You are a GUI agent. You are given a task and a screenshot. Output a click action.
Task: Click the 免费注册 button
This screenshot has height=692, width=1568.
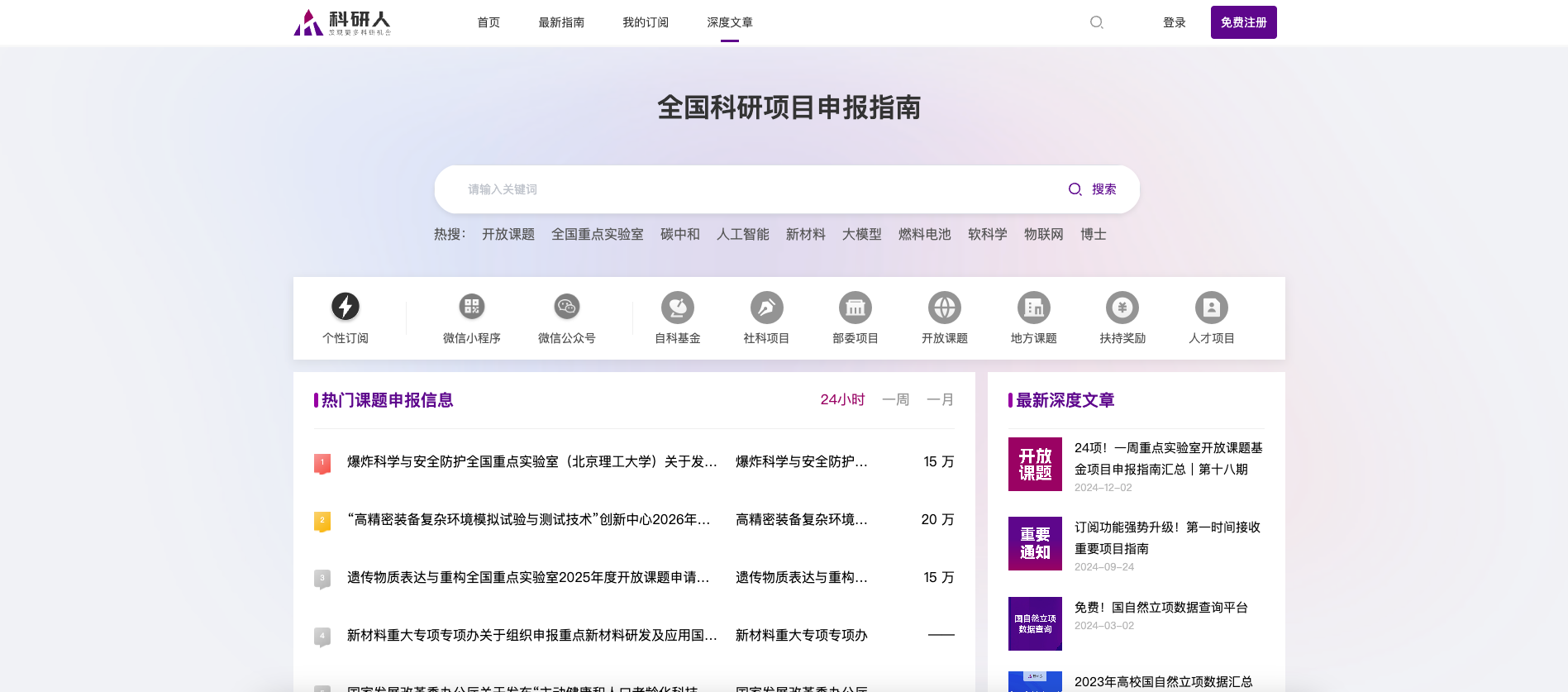click(x=1244, y=22)
